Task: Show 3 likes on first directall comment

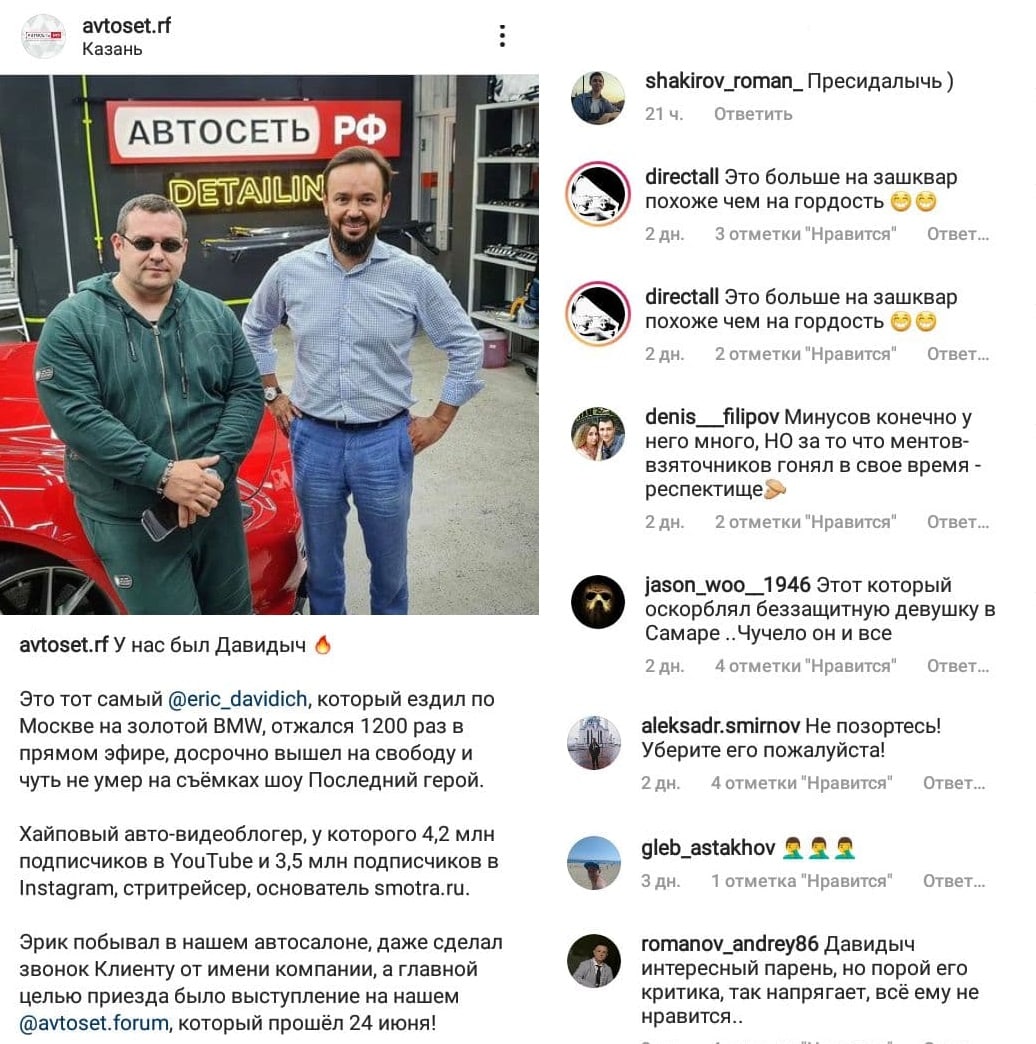Action: pos(805,234)
